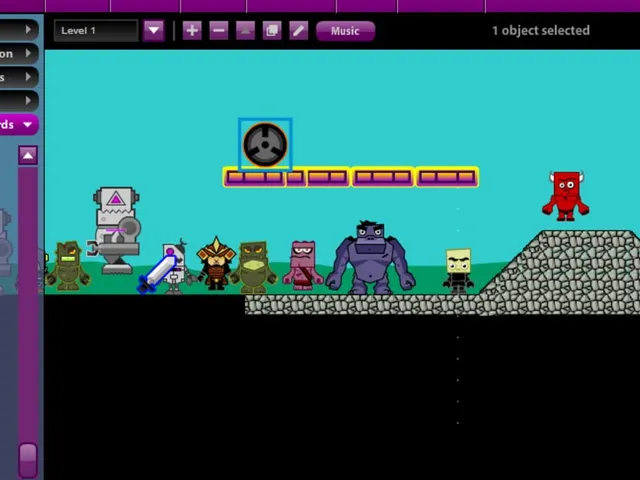Image resolution: width=640 pixels, height=480 pixels.
Task: Select the samurai character sprite
Action: 216,263
